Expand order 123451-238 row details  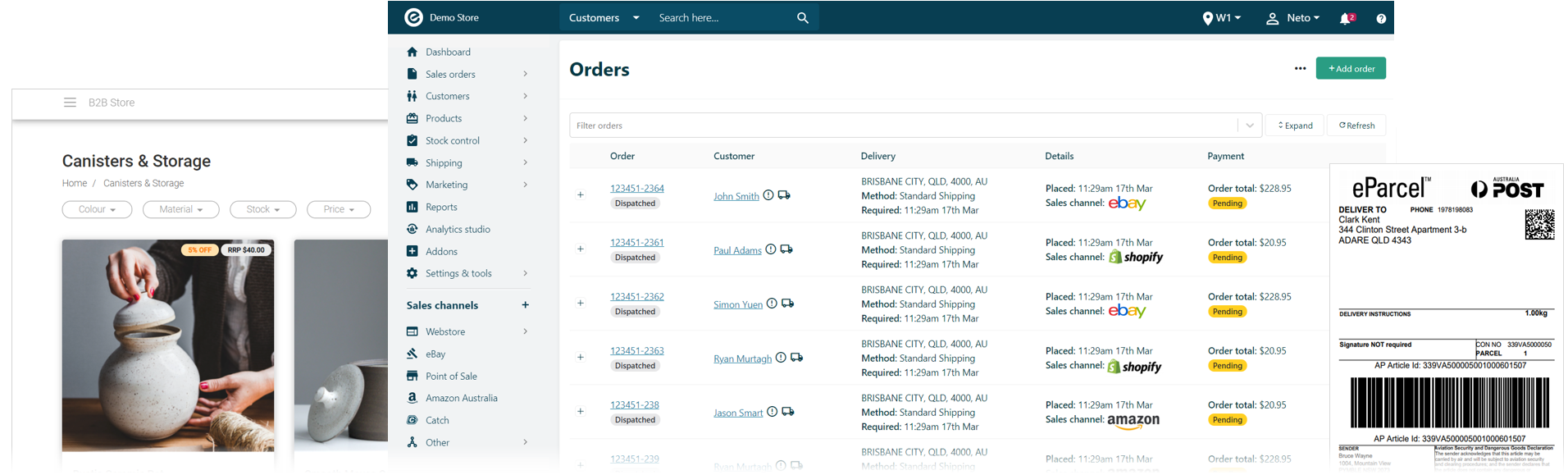pos(581,412)
